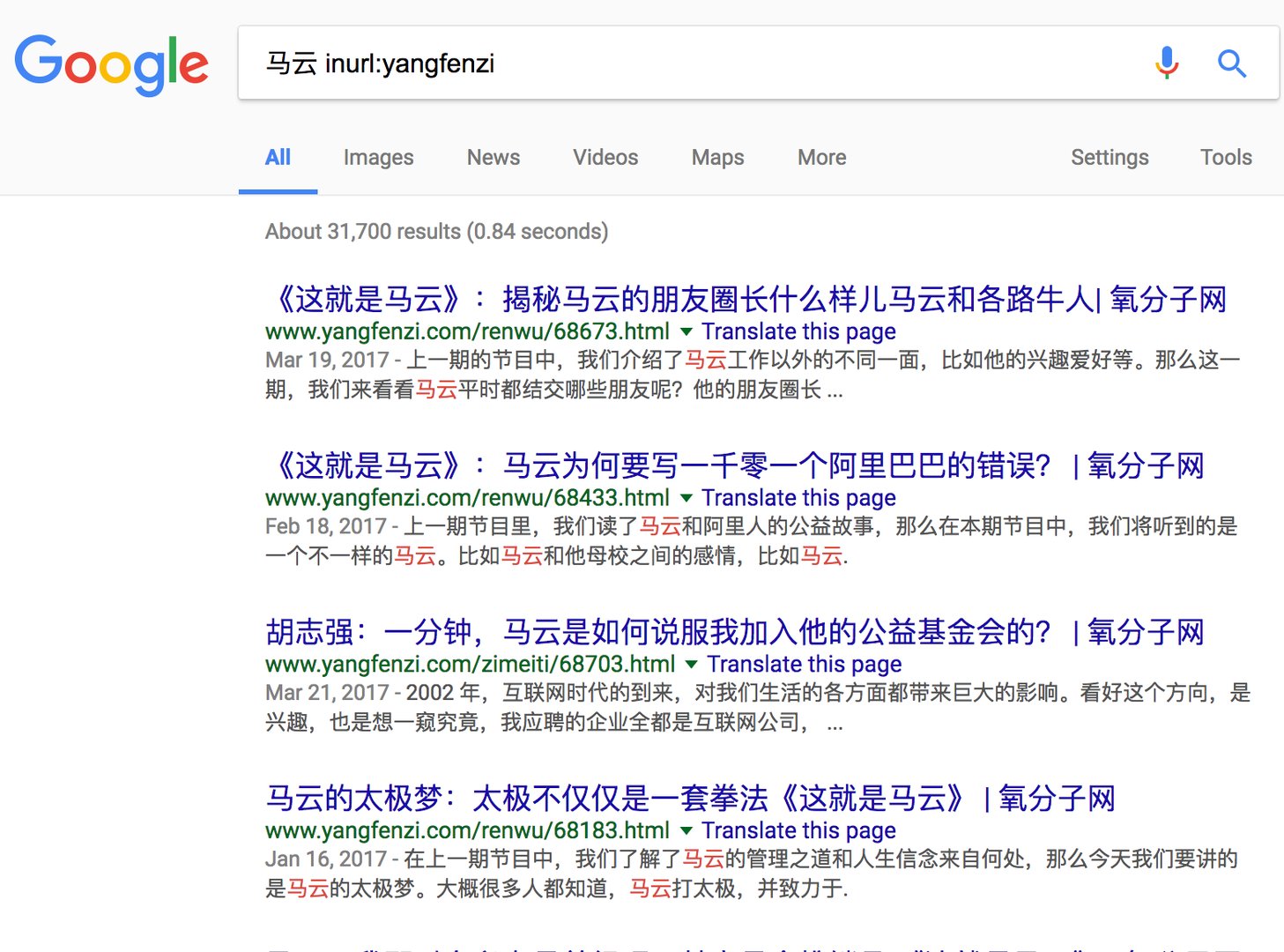Open the 马云的太极梦 result link
The height and width of the screenshot is (952, 1284).
[690, 799]
